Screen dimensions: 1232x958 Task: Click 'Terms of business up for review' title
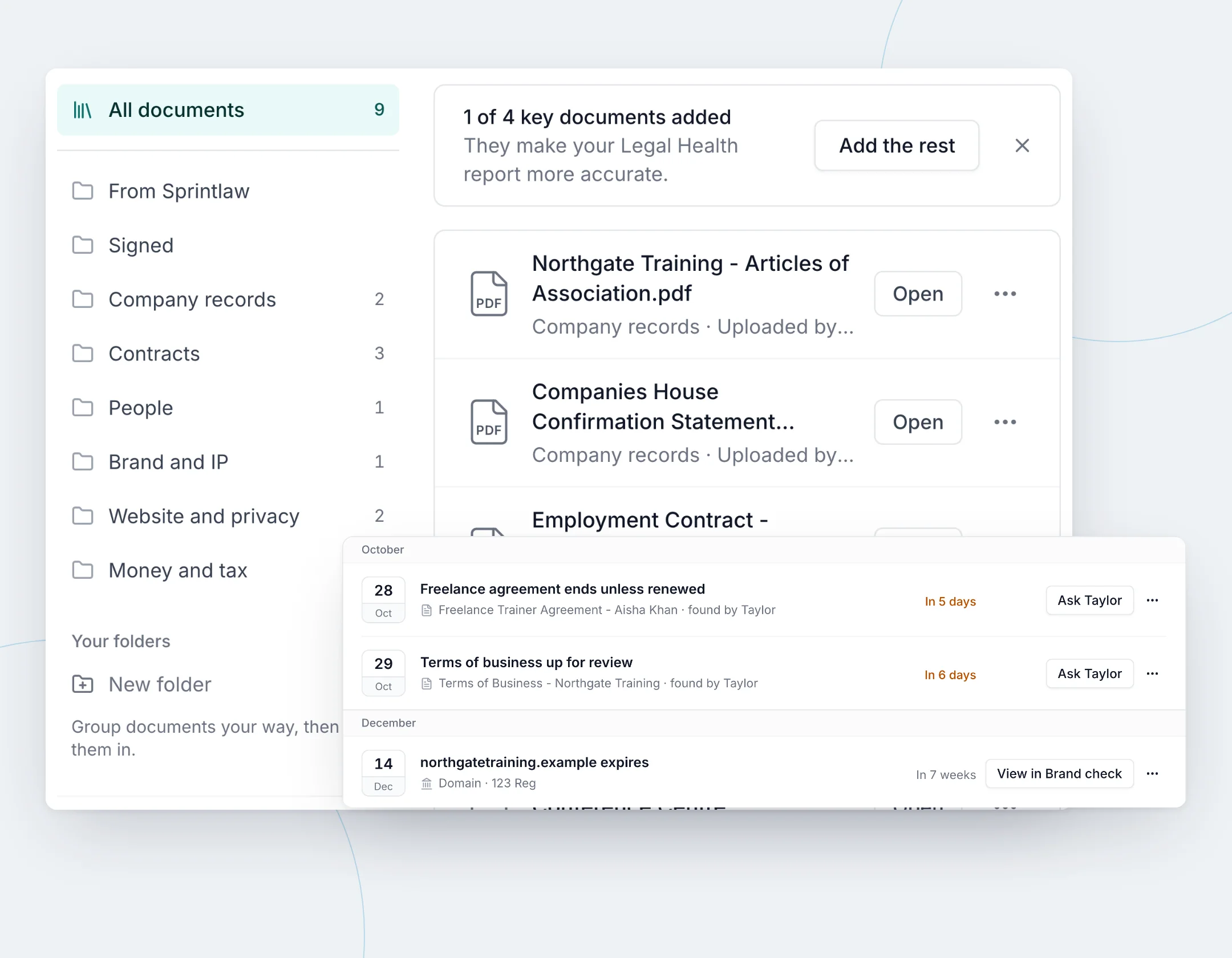click(x=526, y=662)
